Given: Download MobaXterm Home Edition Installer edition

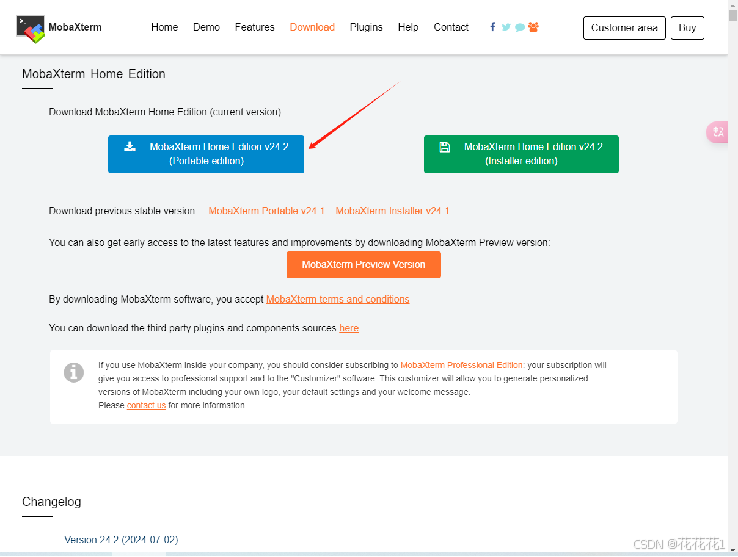Looking at the screenshot, I should click(x=521, y=154).
